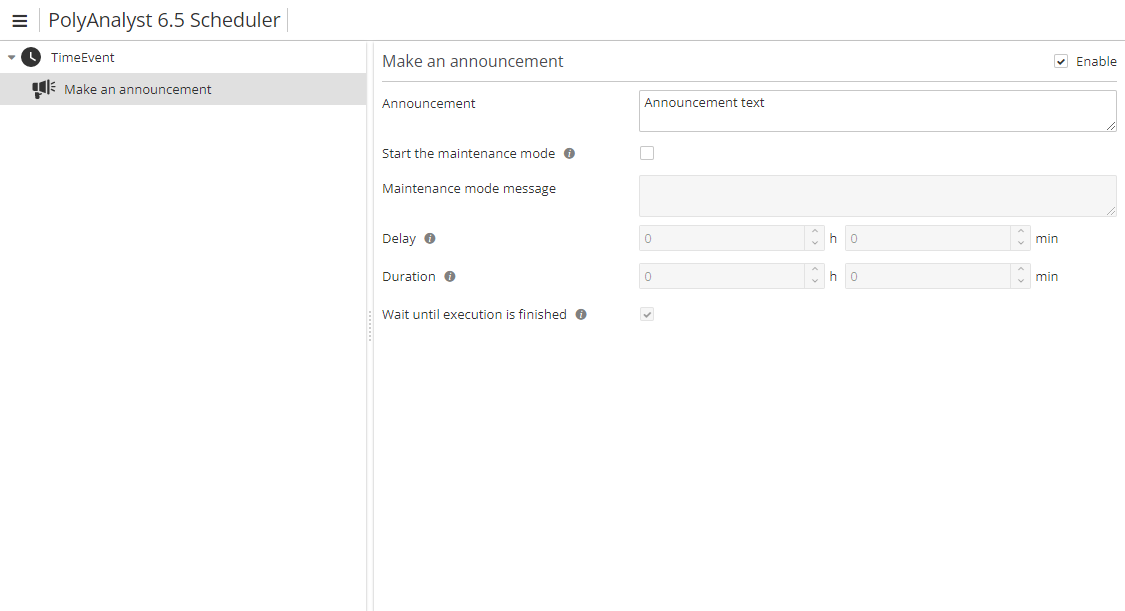
Task: Decrease the Duration minutes spinner
Action: [1020, 283]
